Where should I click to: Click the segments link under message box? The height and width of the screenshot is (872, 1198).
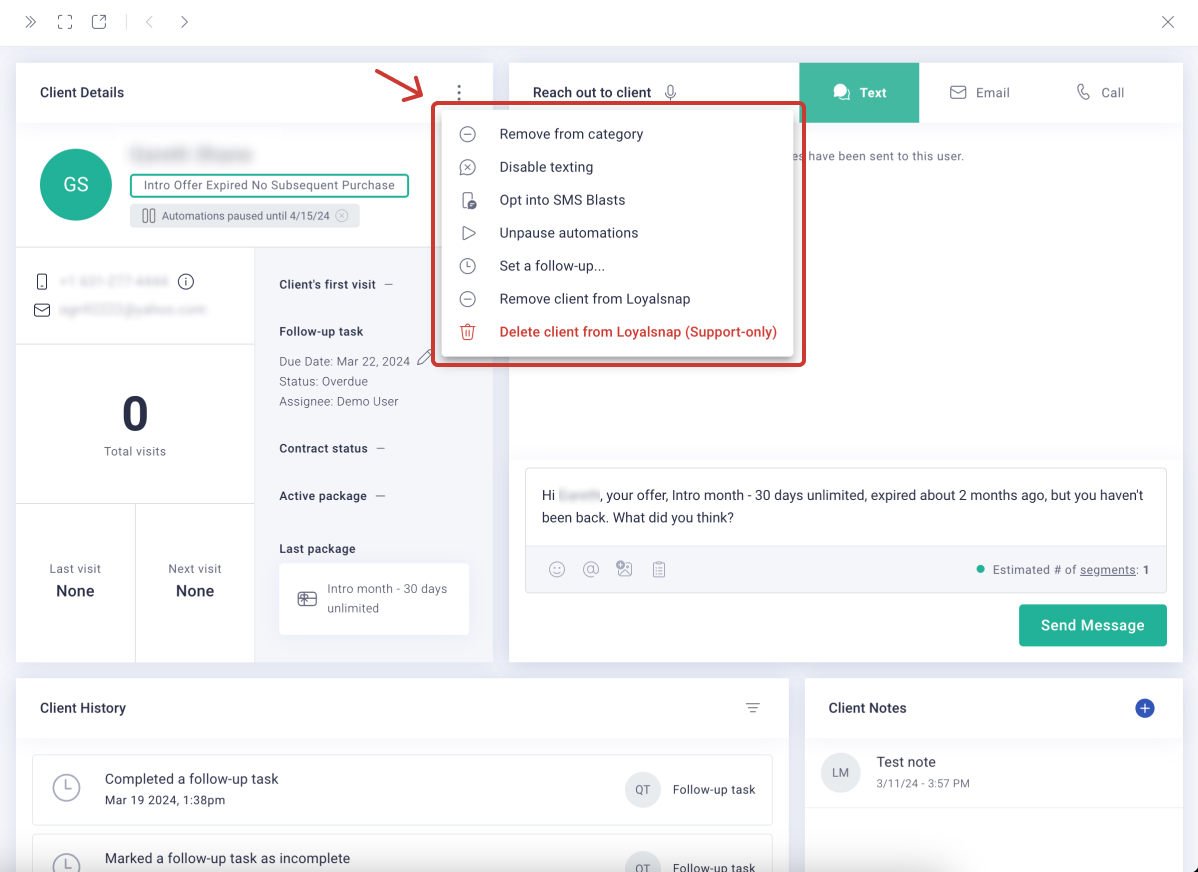1107,570
